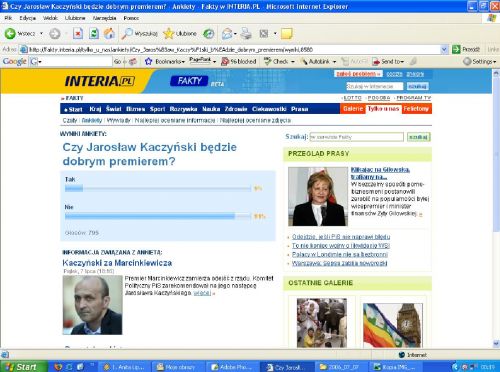Open the Polacy w Londynie press link
Image resolution: width=500 pixels, height=372 pixels.
340,254
